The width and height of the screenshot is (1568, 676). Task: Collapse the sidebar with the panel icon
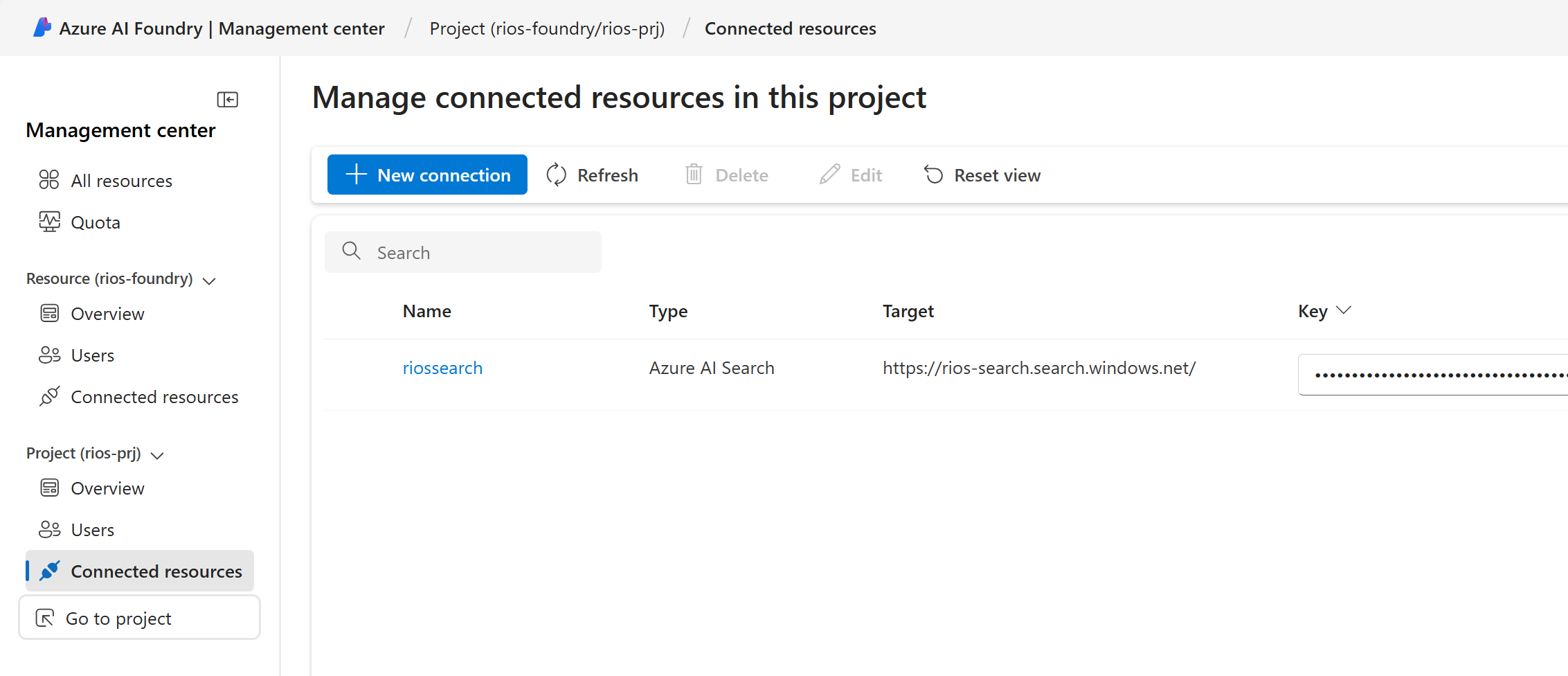[x=227, y=100]
